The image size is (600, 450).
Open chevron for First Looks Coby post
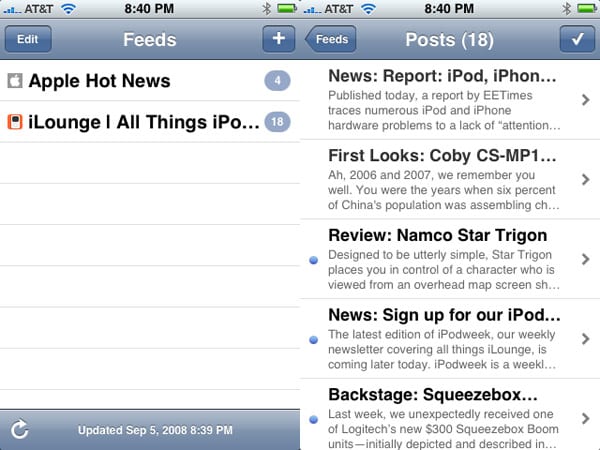pos(585,180)
